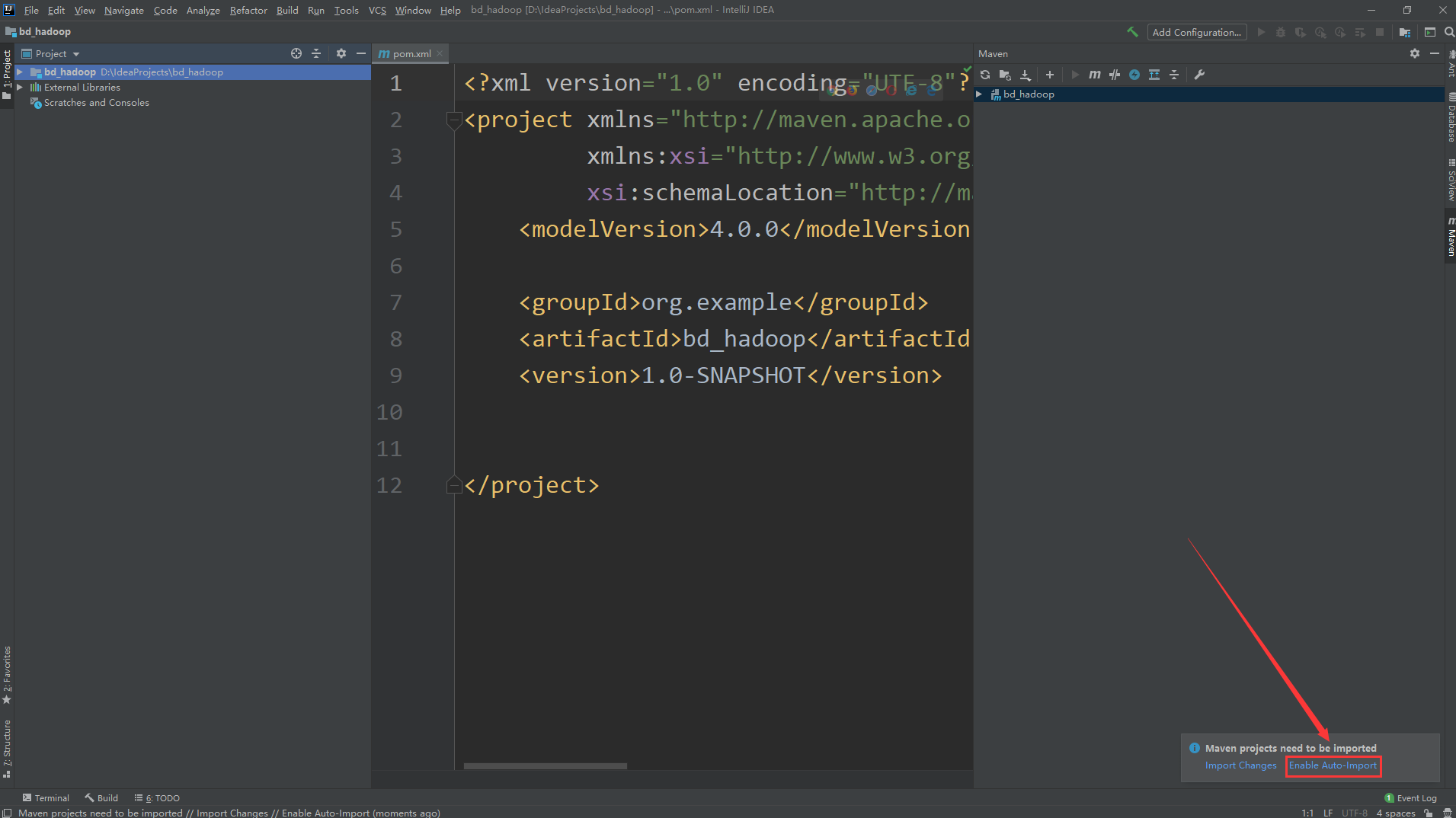Image resolution: width=1456 pixels, height=818 pixels.
Task: Open LF line separator selector
Action: [x=1328, y=813]
